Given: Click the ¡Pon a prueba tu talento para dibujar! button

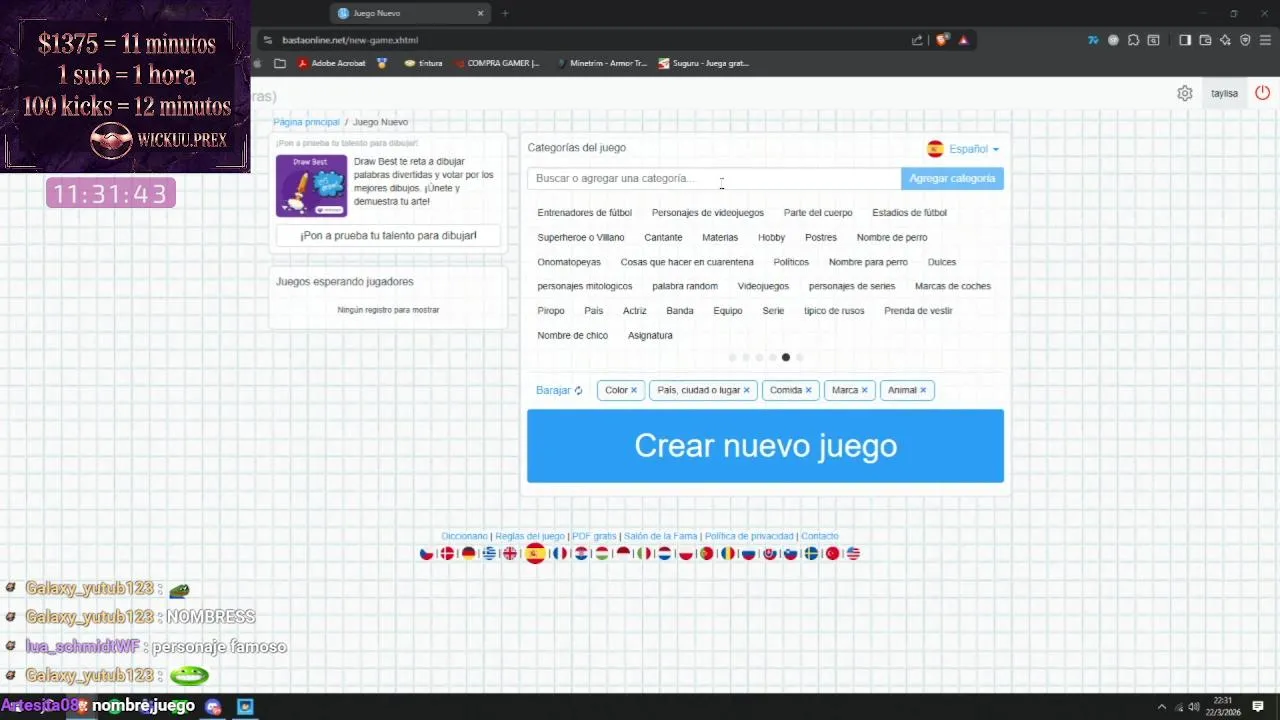Looking at the screenshot, I should click(388, 235).
